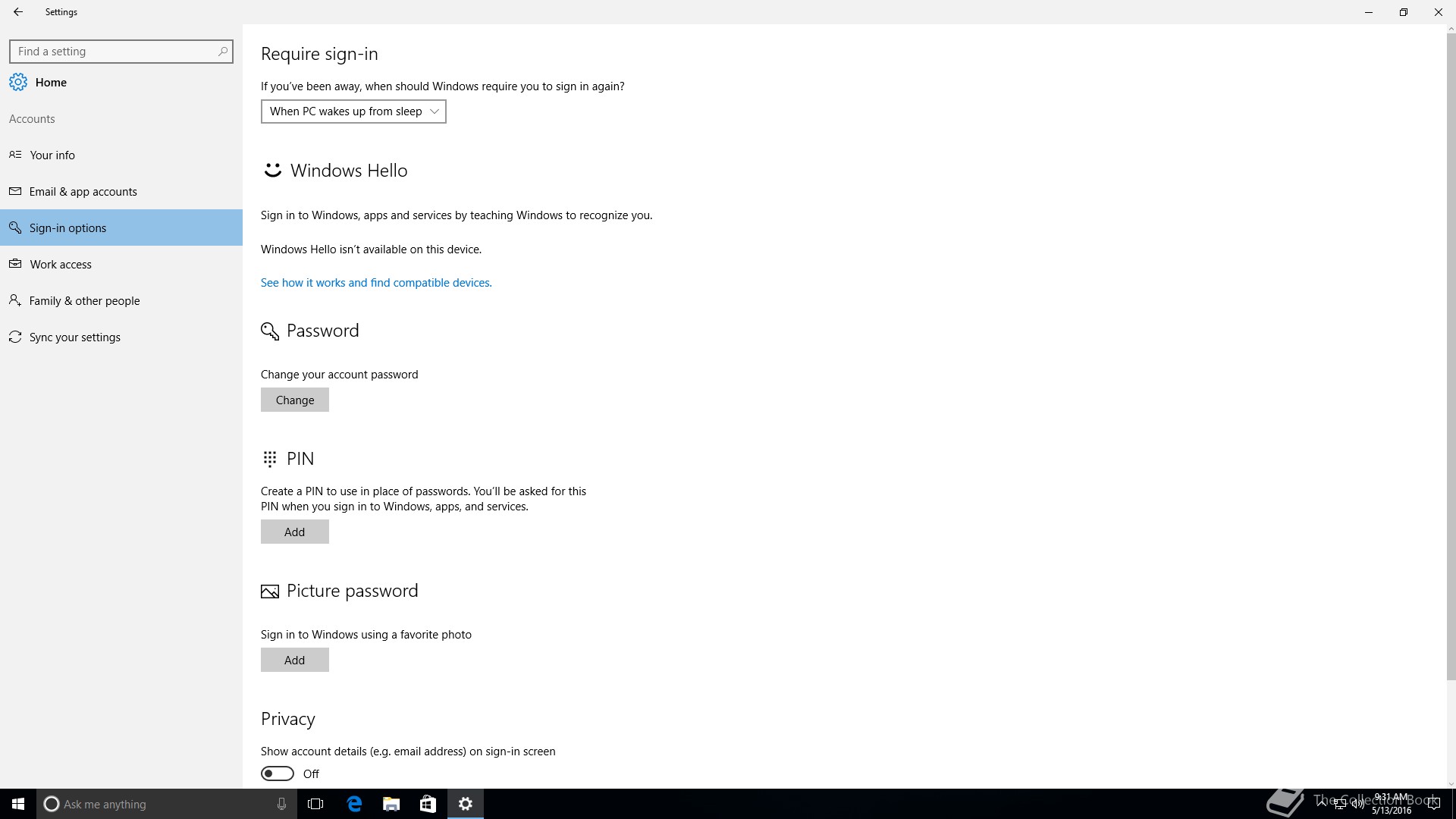Open the Action Center notifications icon

(x=1434, y=804)
